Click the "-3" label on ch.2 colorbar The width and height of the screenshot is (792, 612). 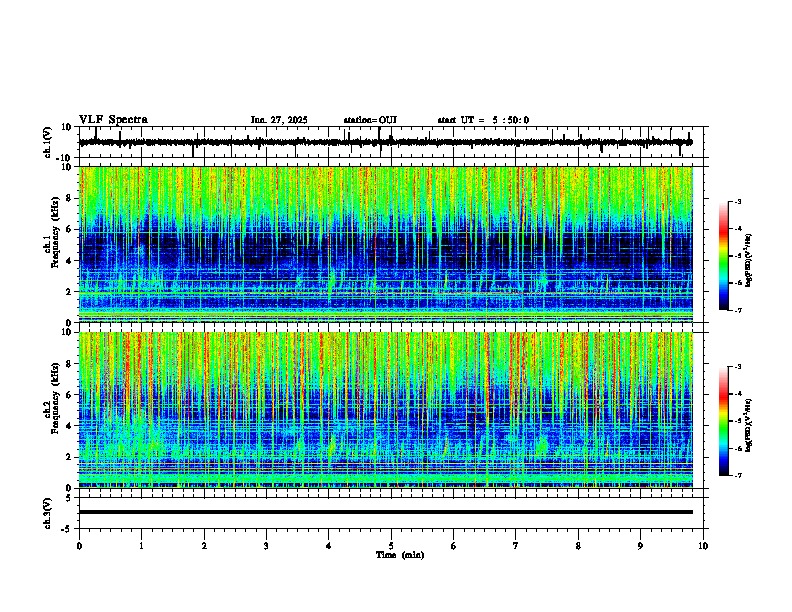(737, 367)
